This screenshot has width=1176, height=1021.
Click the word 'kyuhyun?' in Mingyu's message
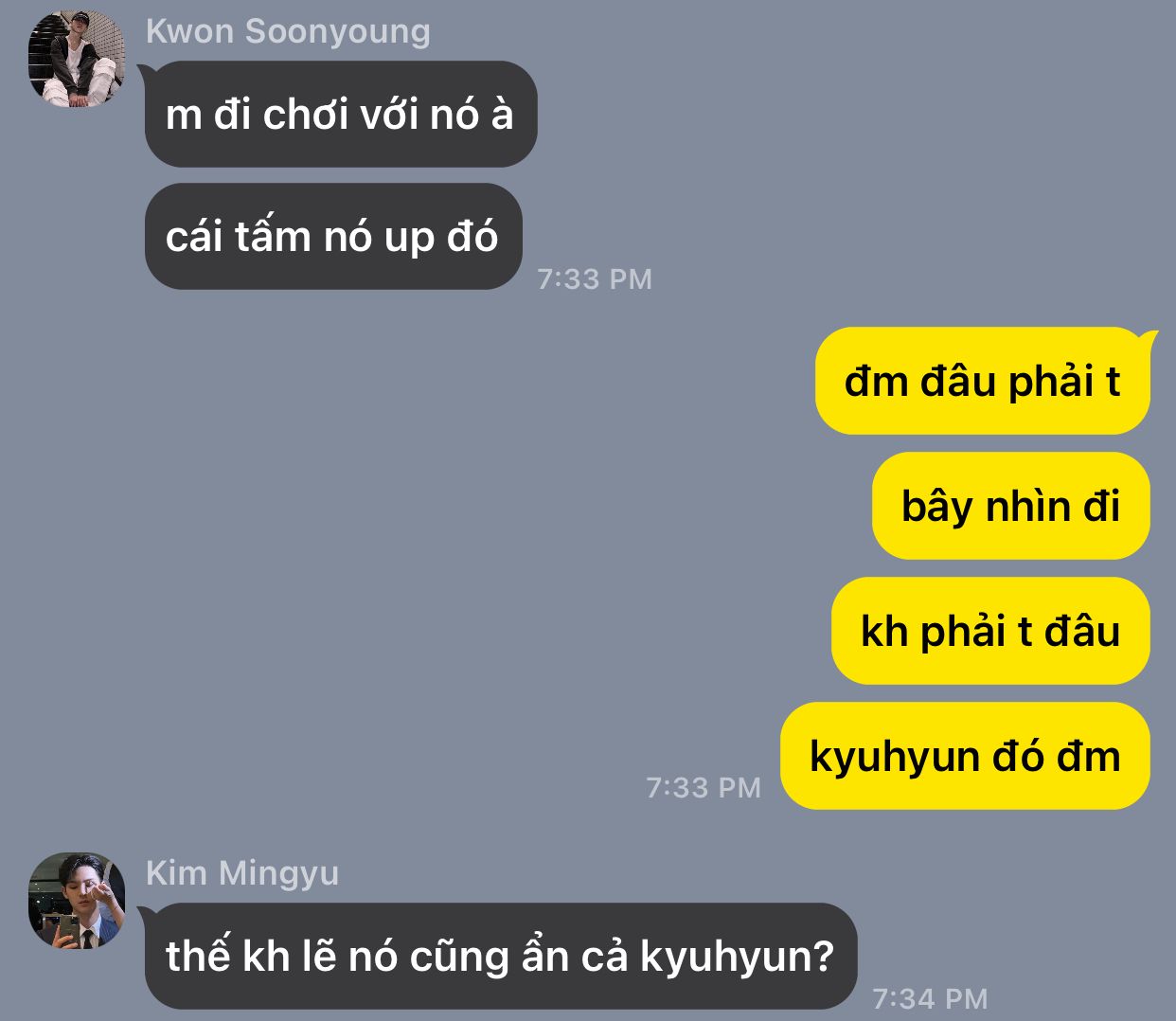tap(737, 958)
